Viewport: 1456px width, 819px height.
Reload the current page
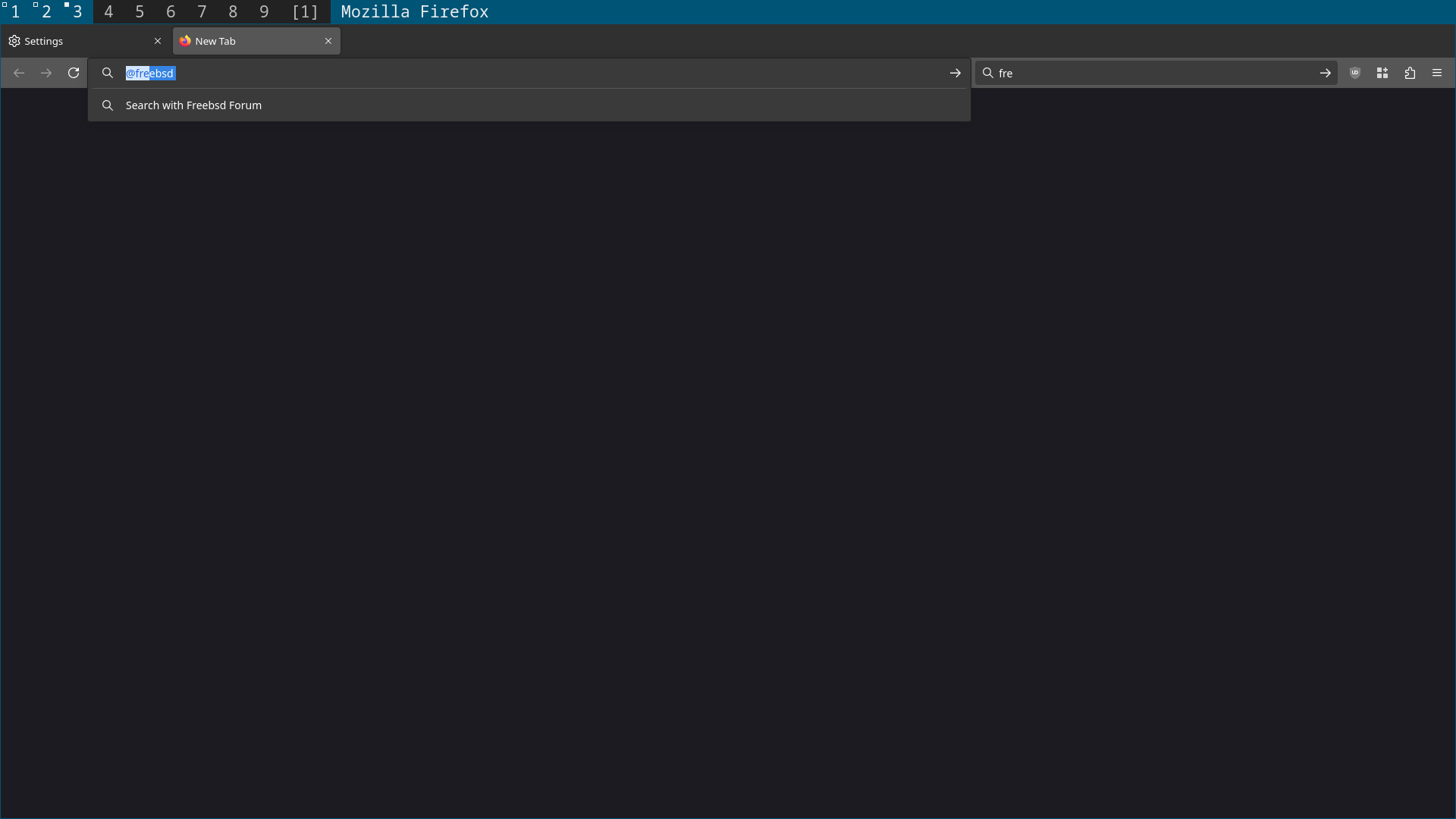click(x=74, y=73)
